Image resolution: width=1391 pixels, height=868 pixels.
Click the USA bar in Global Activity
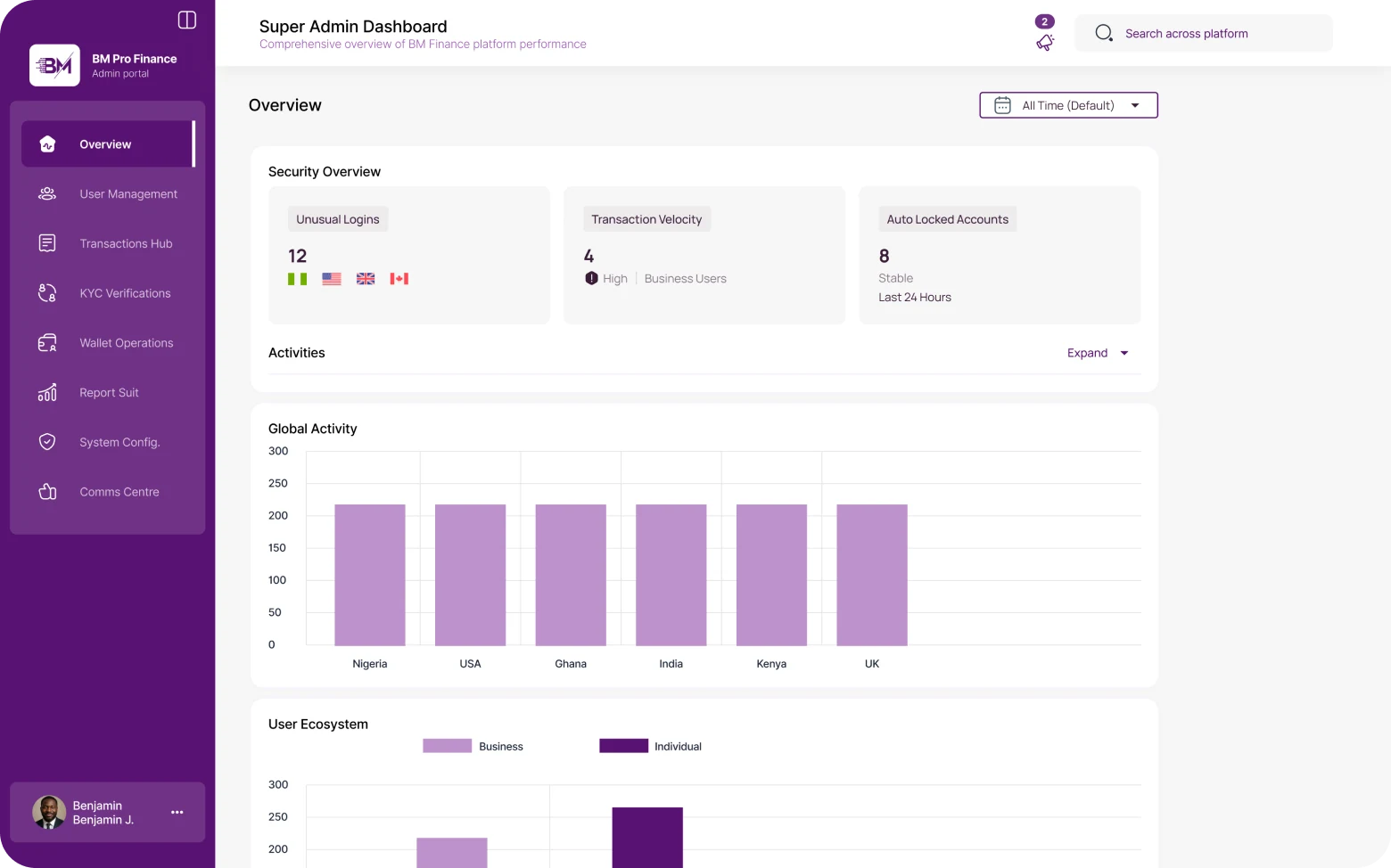point(470,575)
